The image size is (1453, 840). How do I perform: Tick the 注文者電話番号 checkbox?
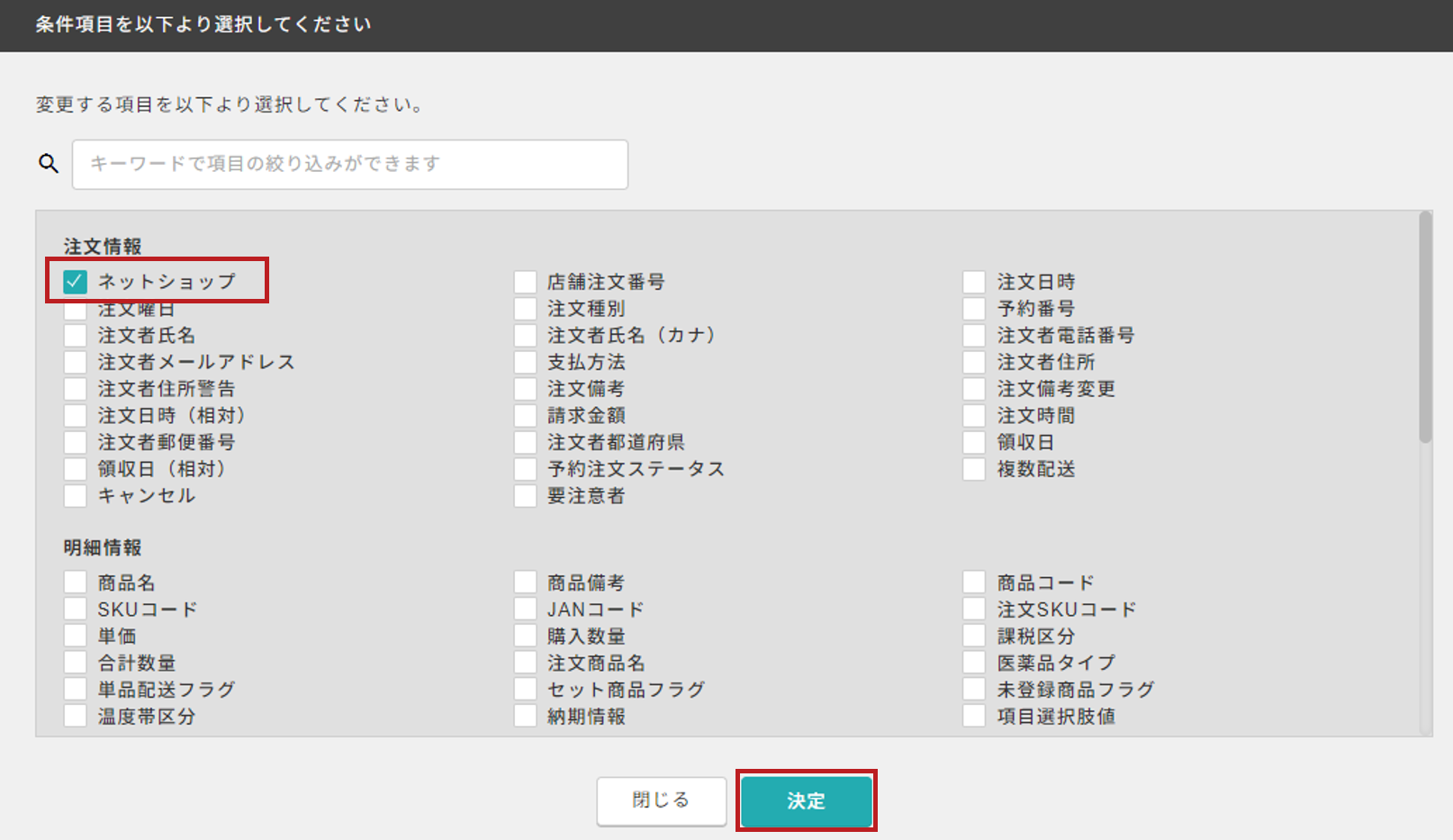coord(974,336)
